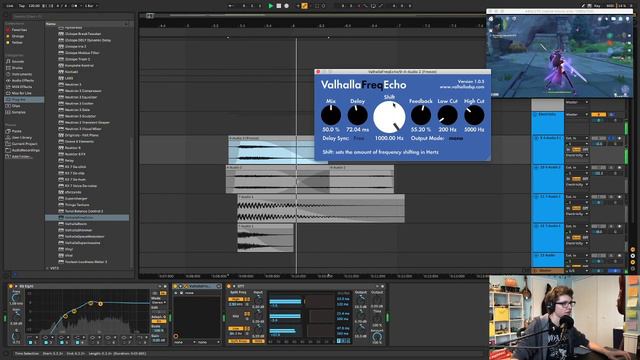Select Neutron 3 Transient Shaper plug-in
Image resolution: width=640 pixels, height=360 pixels.
tap(87, 122)
